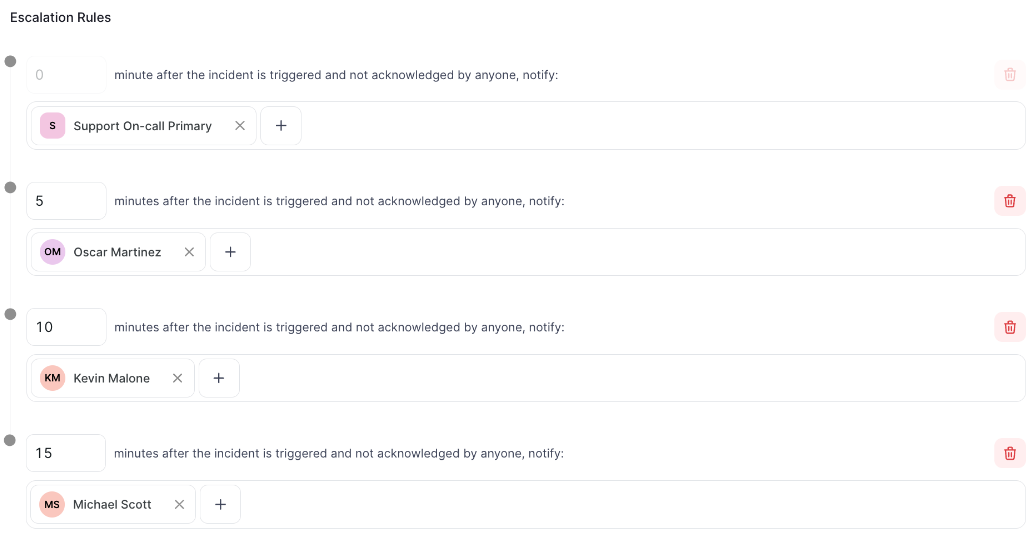Focus the 10 minutes input field
The image size is (1036, 549).
pos(66,327)
